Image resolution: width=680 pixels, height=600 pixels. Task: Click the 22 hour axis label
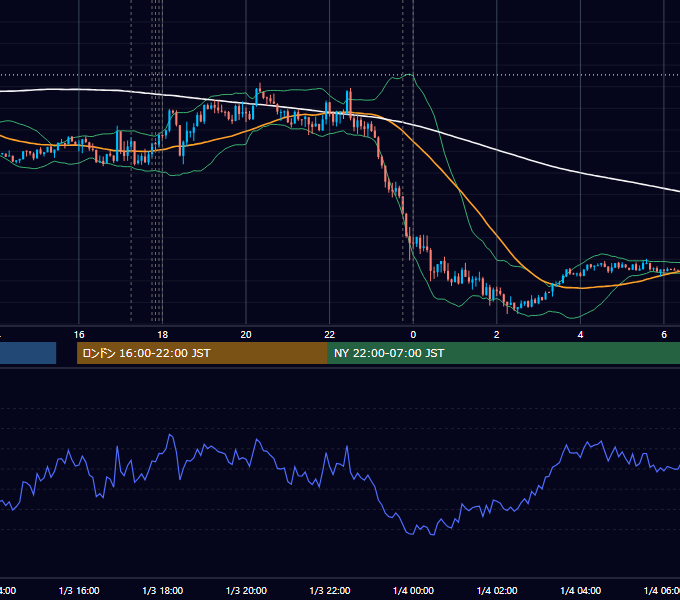[x=330, y=335]
